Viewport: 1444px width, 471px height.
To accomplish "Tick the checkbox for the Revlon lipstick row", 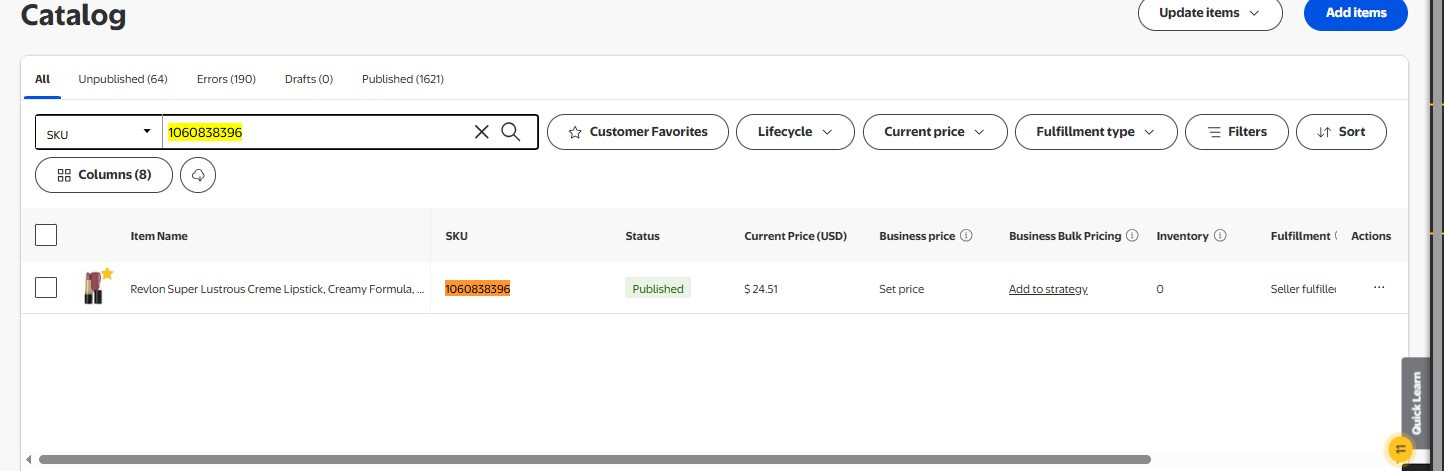I will click(46, 288).
